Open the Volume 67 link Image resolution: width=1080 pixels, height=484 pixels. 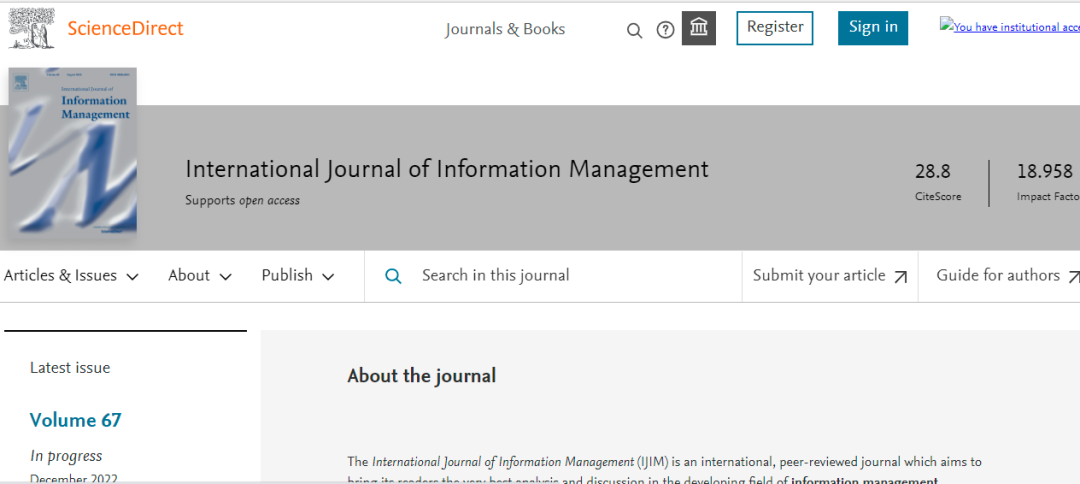(x=75, y=420)
